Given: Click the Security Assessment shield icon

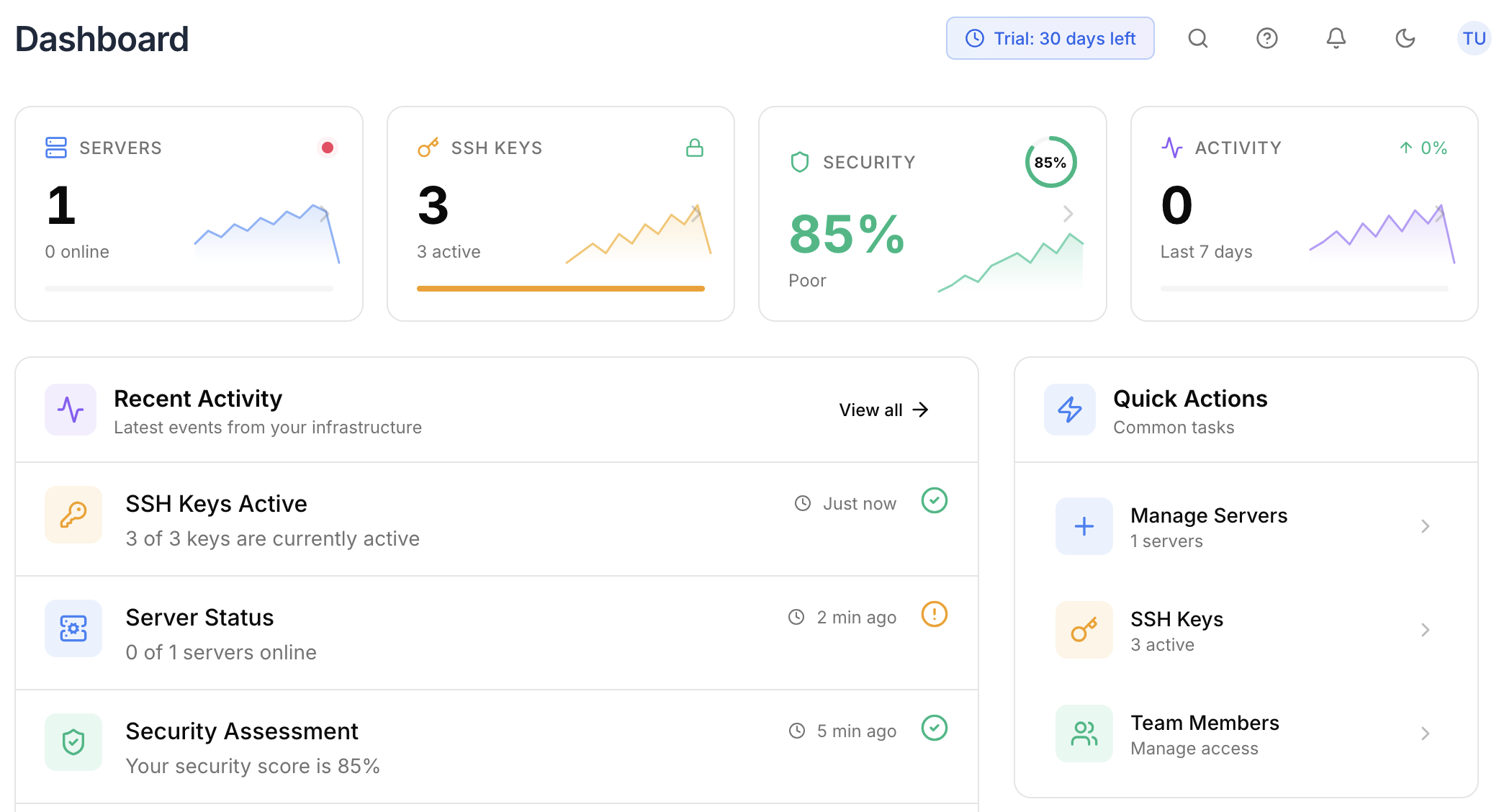Looking at the screenshot, I should (x=73, y=742).
